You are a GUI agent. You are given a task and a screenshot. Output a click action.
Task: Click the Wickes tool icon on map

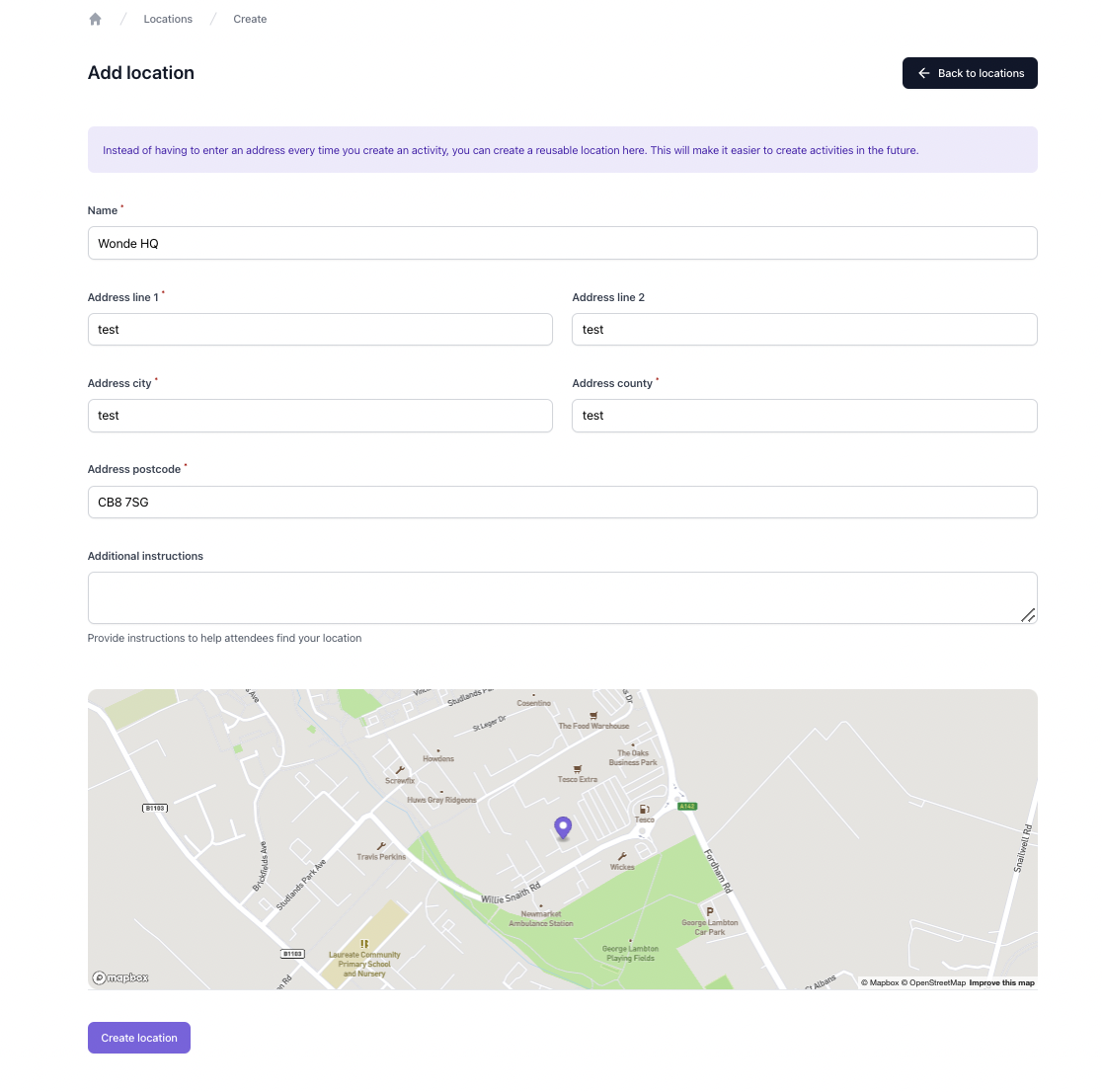coord(622,857)
